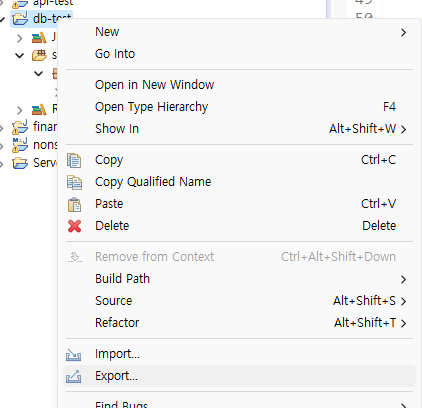Choose Export... from the menu
422x408 pixels.
tap(239, 376)
